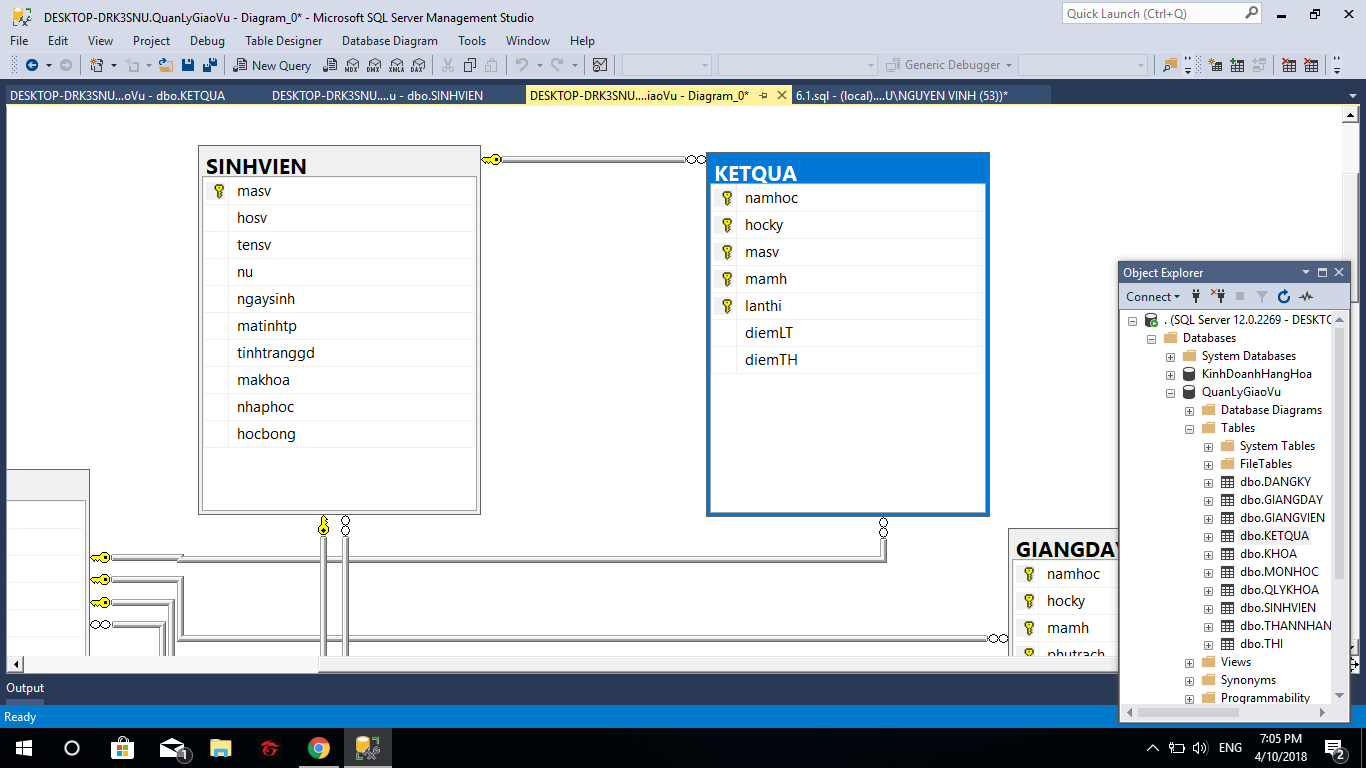Viewport: 1366px width, 768px height.
Task: Open Chrome from the Windows taskbar
Action: pyautogui.click(x=319, y=748)
